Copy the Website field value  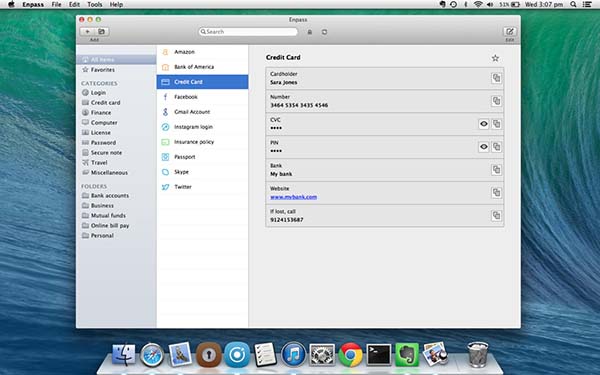click(496, 193)
